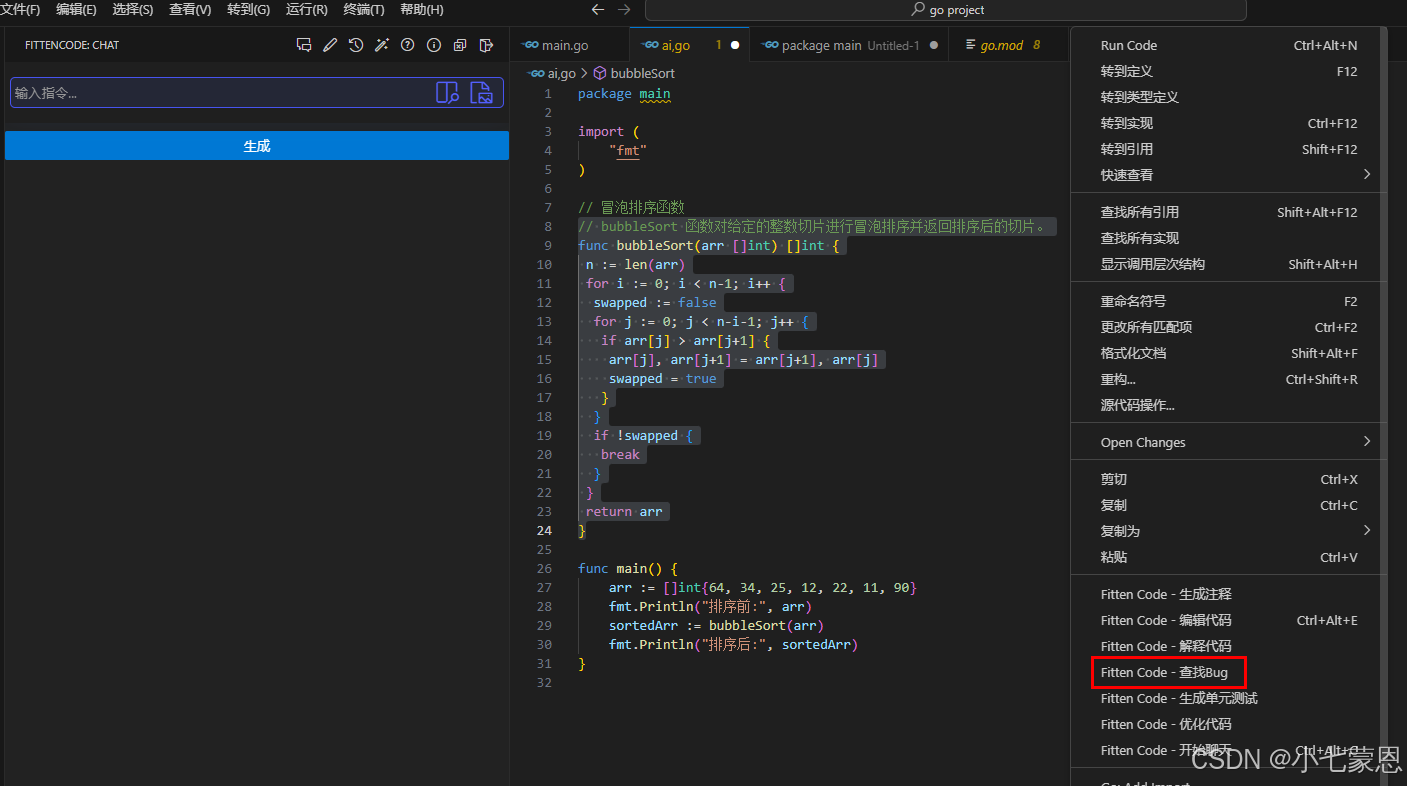This screenshot has height=786, width=1407.
Task: Select Fitten Code - 查找Bug menu entry
Action: point(1164,672)
